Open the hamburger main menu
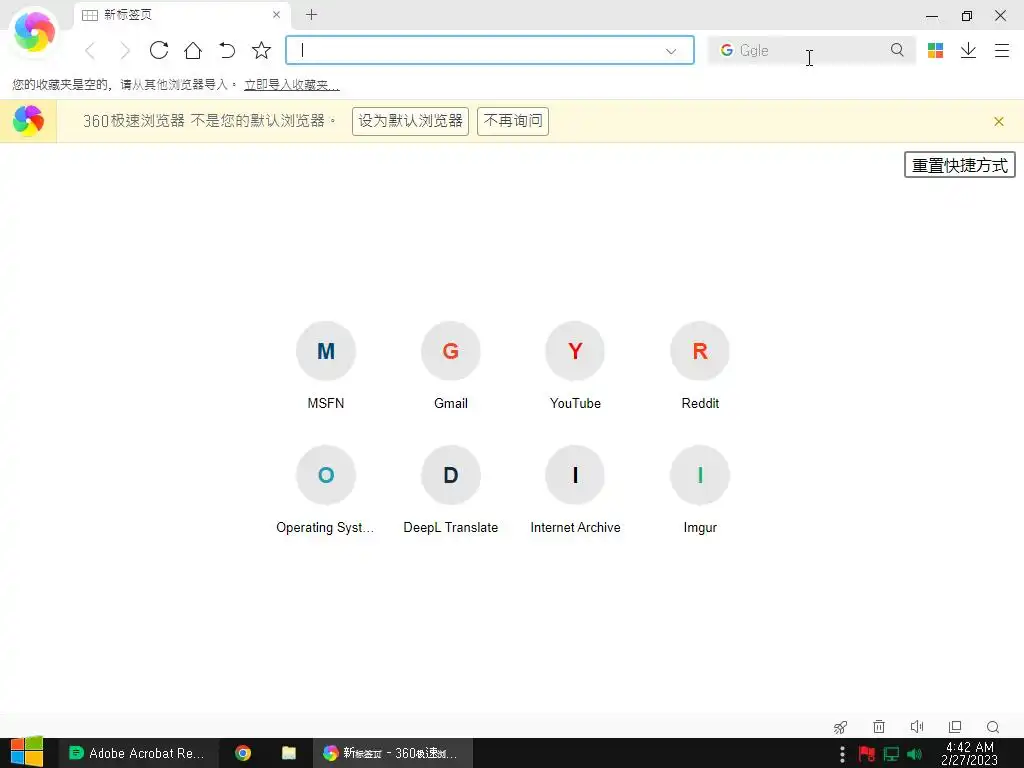Viewport: 1024px width, 768px height. click(1002, 50)
